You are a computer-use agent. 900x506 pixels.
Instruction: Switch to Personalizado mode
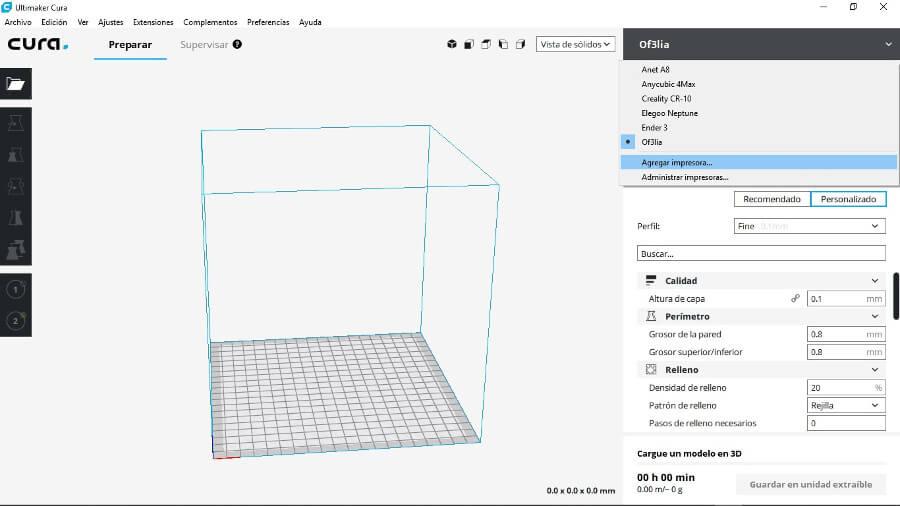pyautogui.click(x=848, y=199)
